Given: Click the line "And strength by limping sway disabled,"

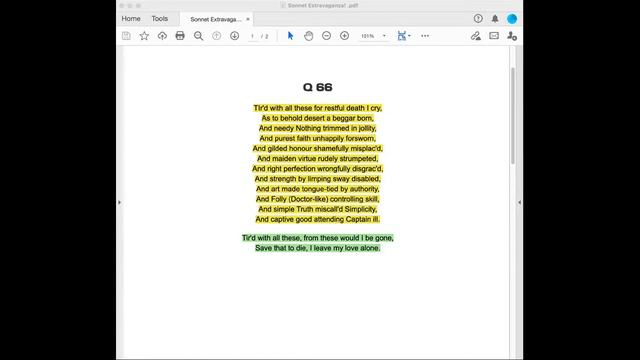Looking at the screenshot, I should [x=318, y=179].
